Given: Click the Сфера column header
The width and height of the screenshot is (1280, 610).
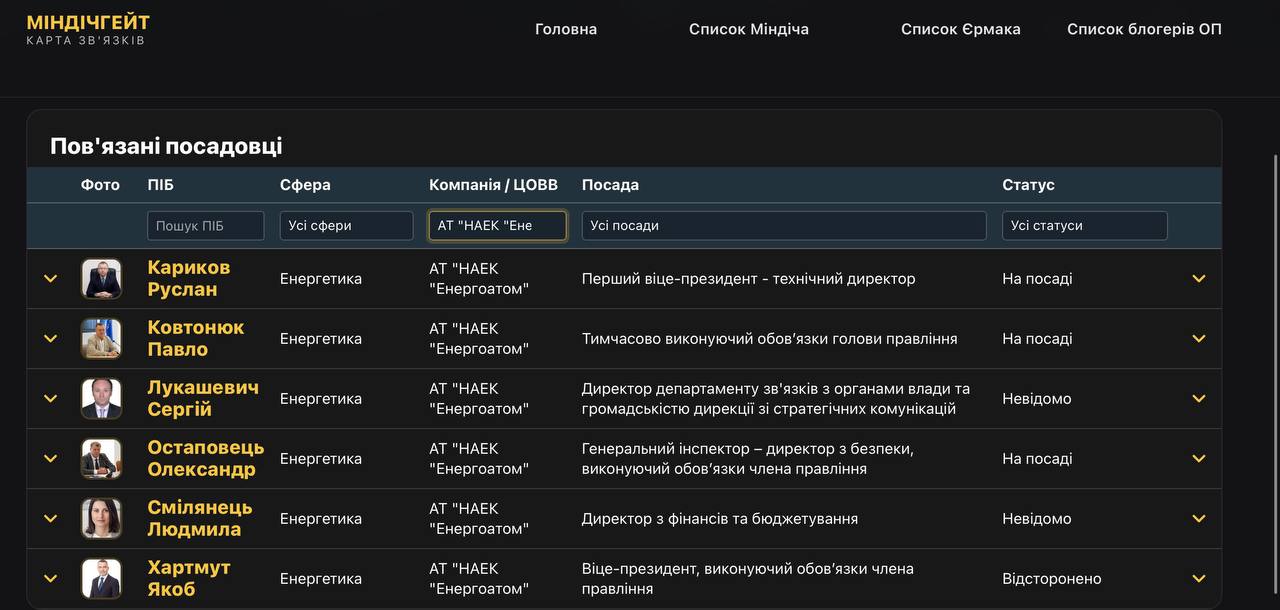Looking at the screenshot, I should click(x=305, y=185).
